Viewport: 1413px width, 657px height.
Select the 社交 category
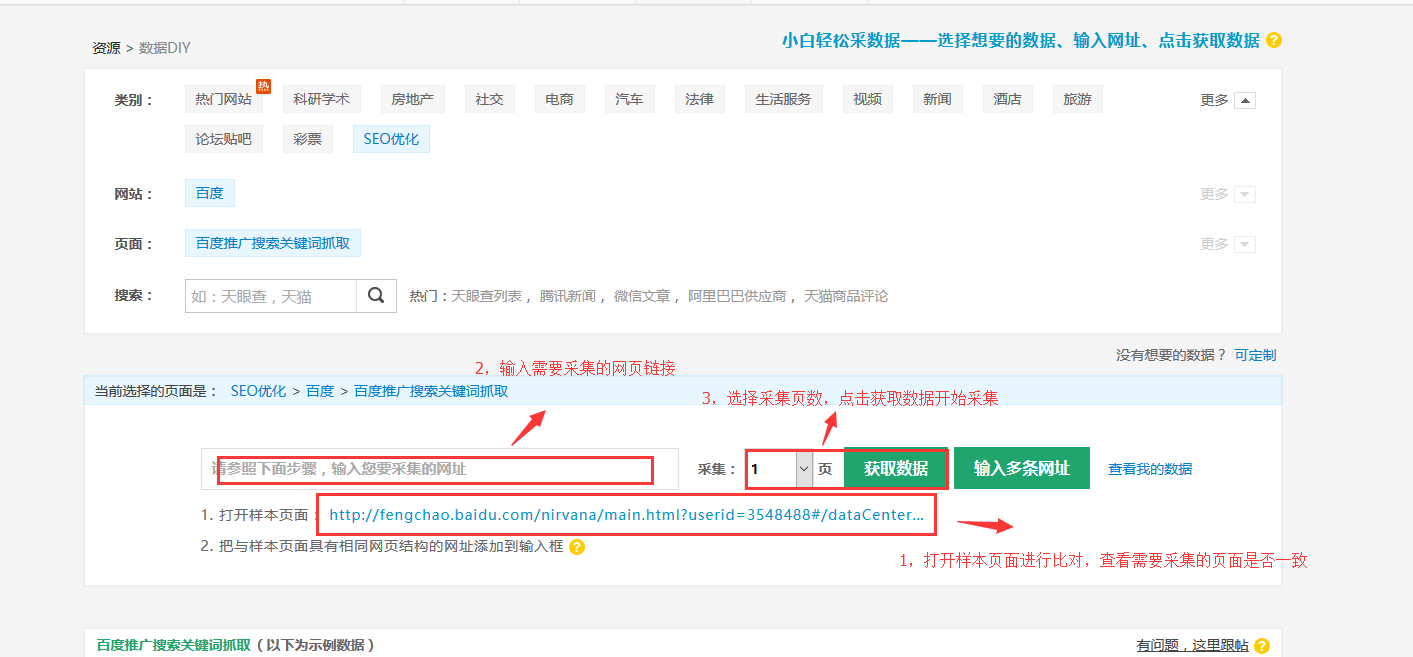[x=489, y=99]
